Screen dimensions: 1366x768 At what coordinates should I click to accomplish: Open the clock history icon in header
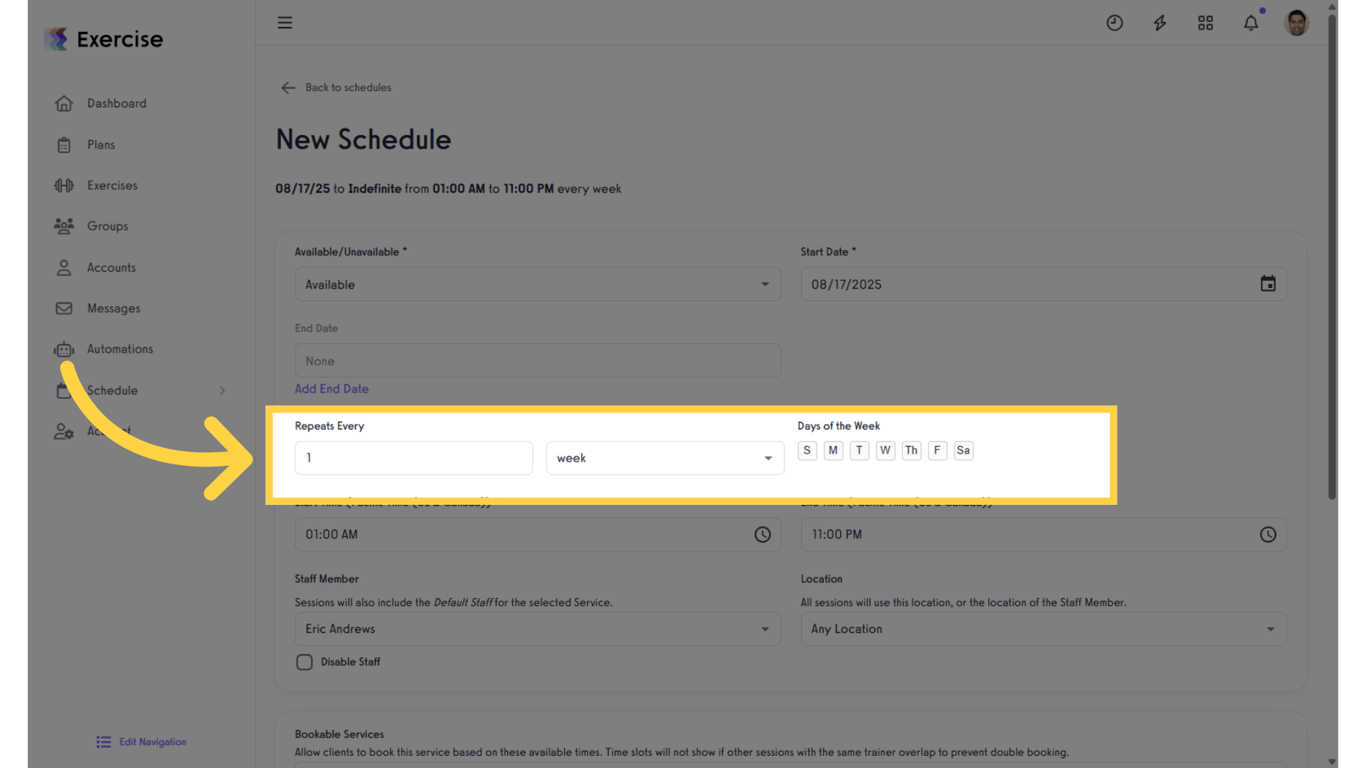[1114, 23]
